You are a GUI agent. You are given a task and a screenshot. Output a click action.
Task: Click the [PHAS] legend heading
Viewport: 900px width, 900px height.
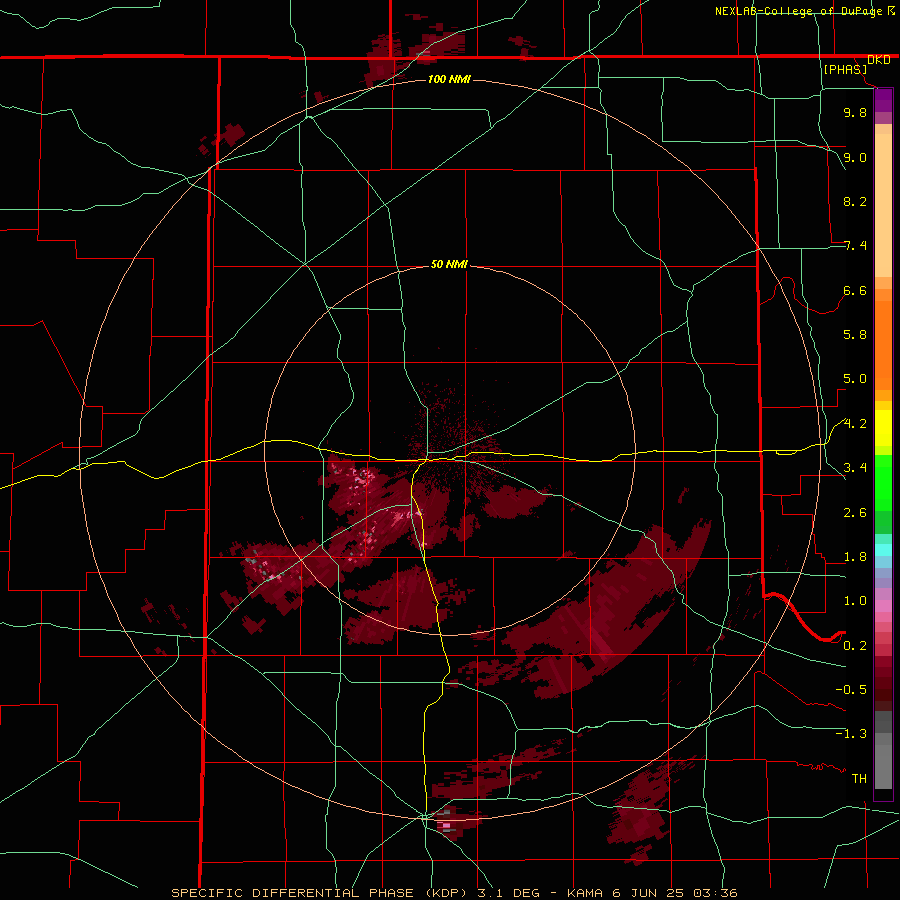pyautogui.click(x=845, y=69)
